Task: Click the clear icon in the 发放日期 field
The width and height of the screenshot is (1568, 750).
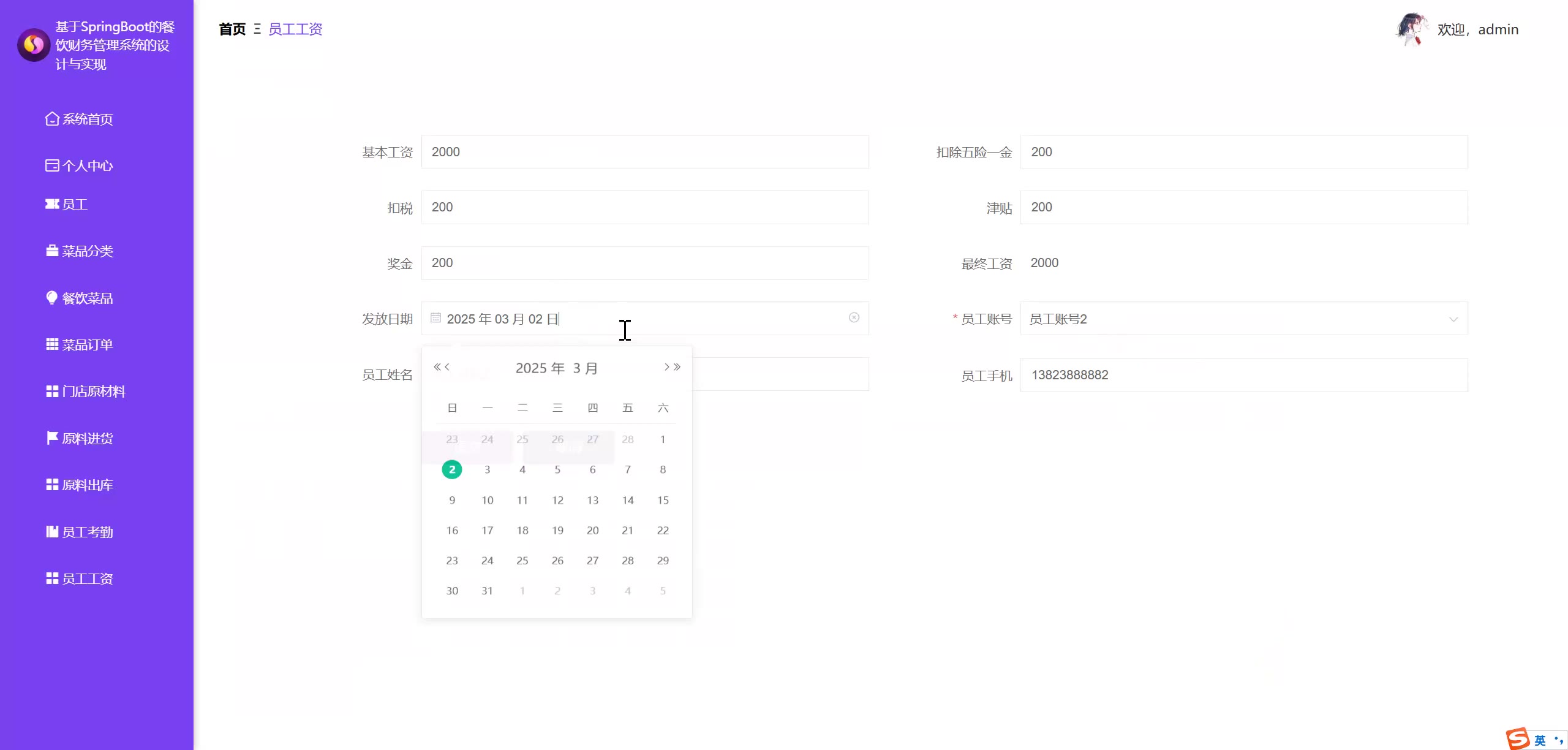Action: 854,317
